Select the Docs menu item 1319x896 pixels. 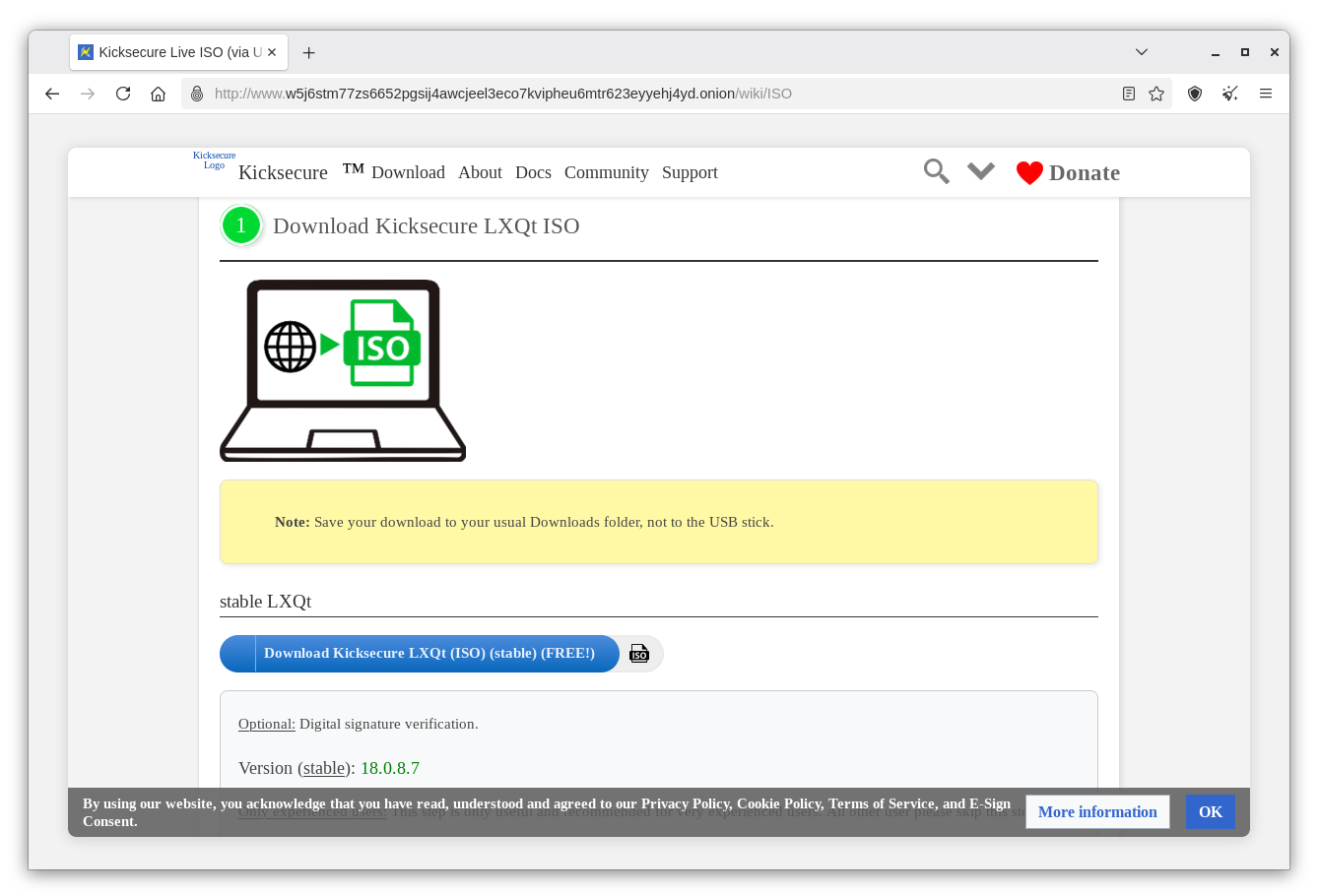[533, 172]
